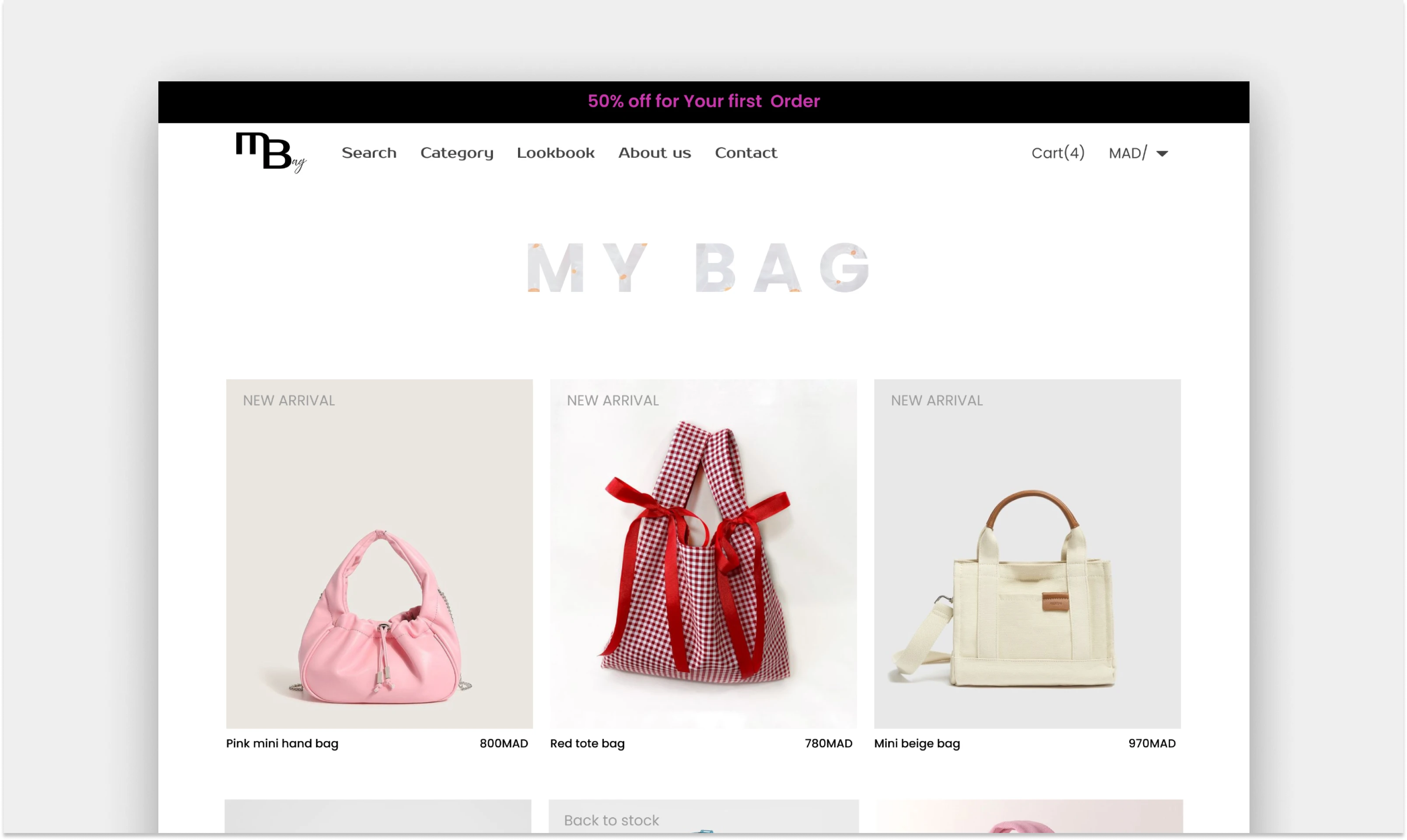Viewport: 1407px width, 840px height.
Task: Click the 50% off promo banner
Action: tap(703, 101)
